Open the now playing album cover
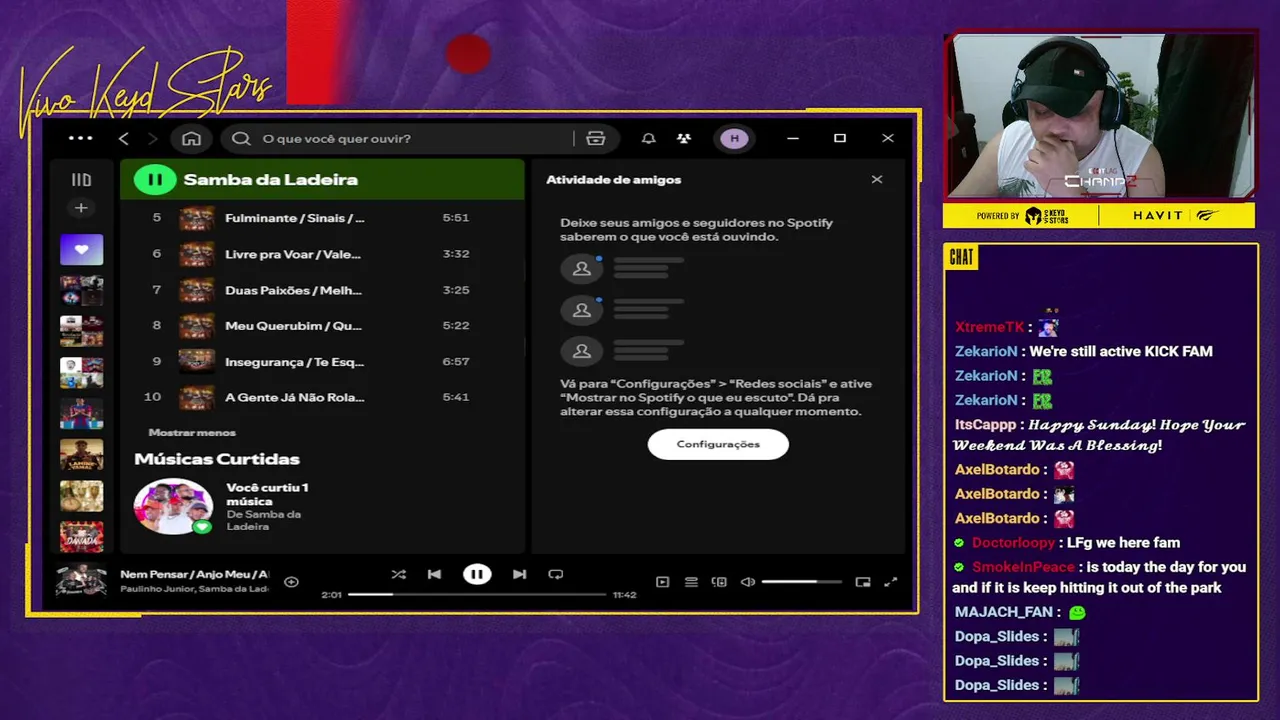Screen dimensions: 1280x720 pos(81,580)
